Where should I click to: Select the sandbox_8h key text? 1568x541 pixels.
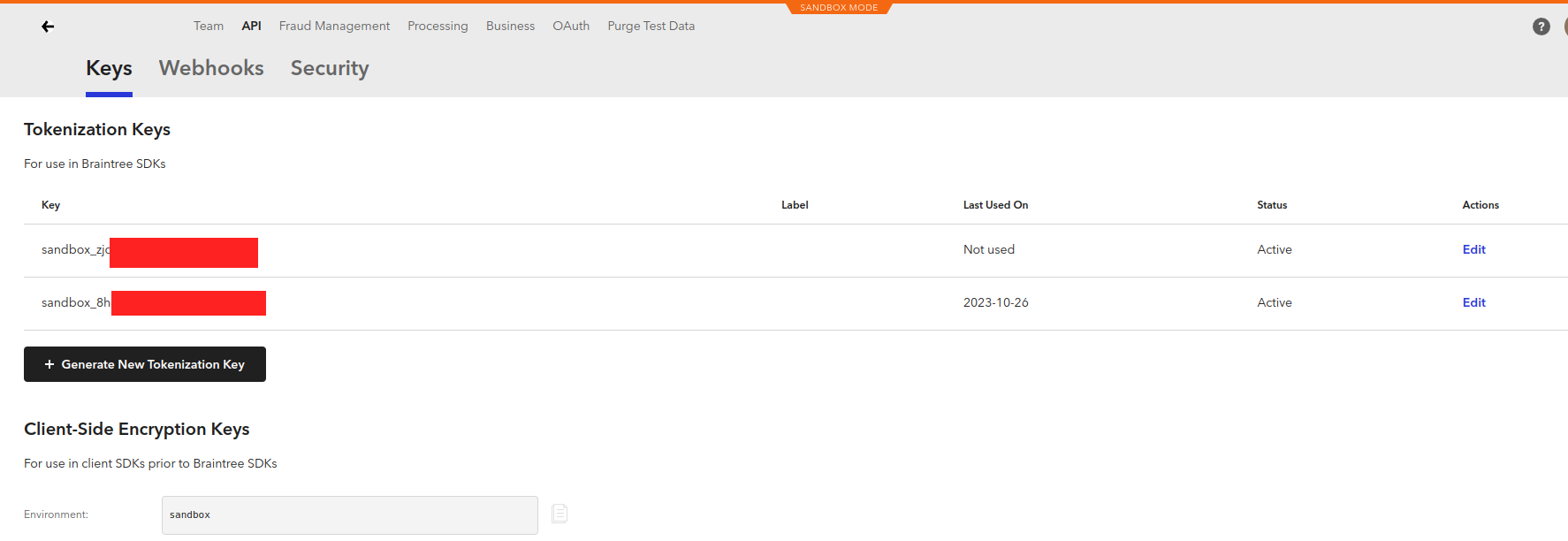point(75,302)
